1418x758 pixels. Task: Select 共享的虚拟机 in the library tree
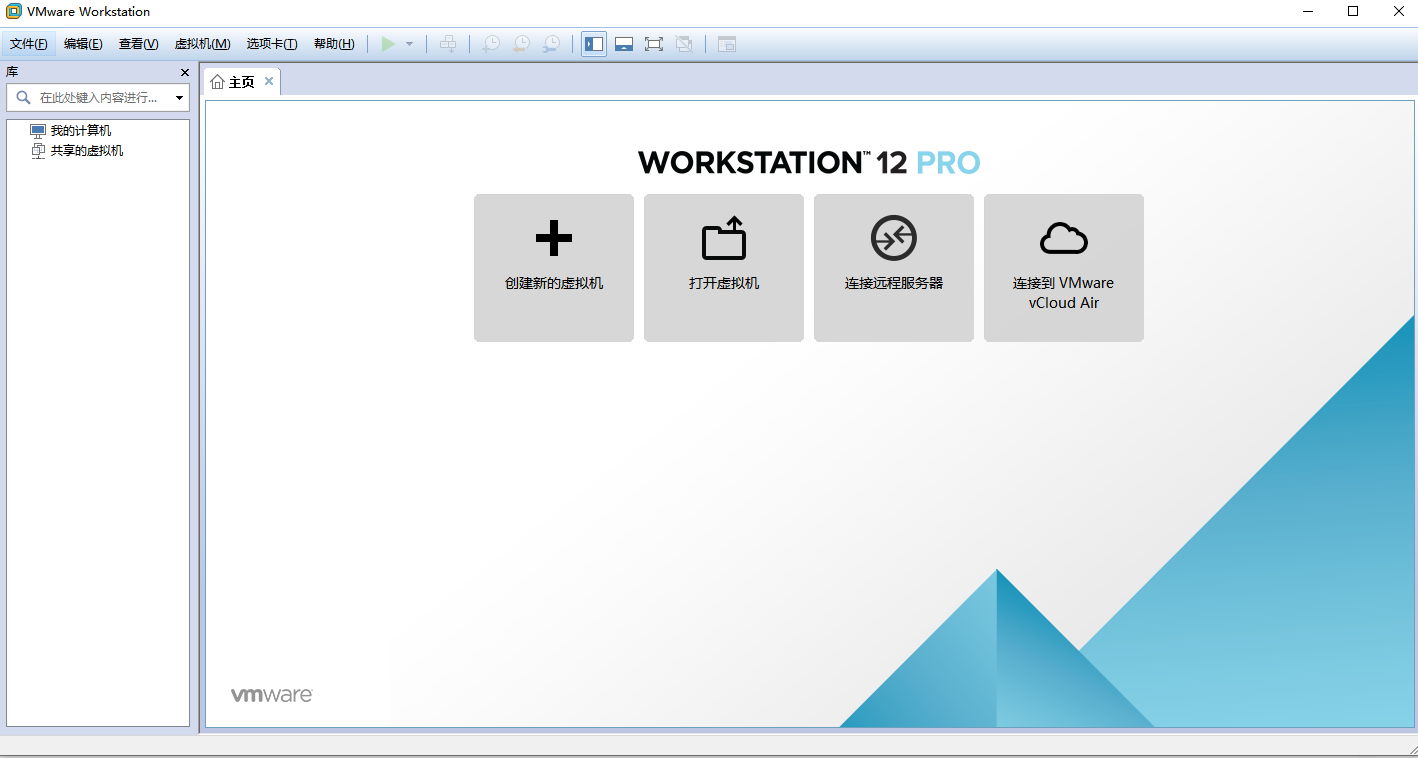tap(87, 151)
